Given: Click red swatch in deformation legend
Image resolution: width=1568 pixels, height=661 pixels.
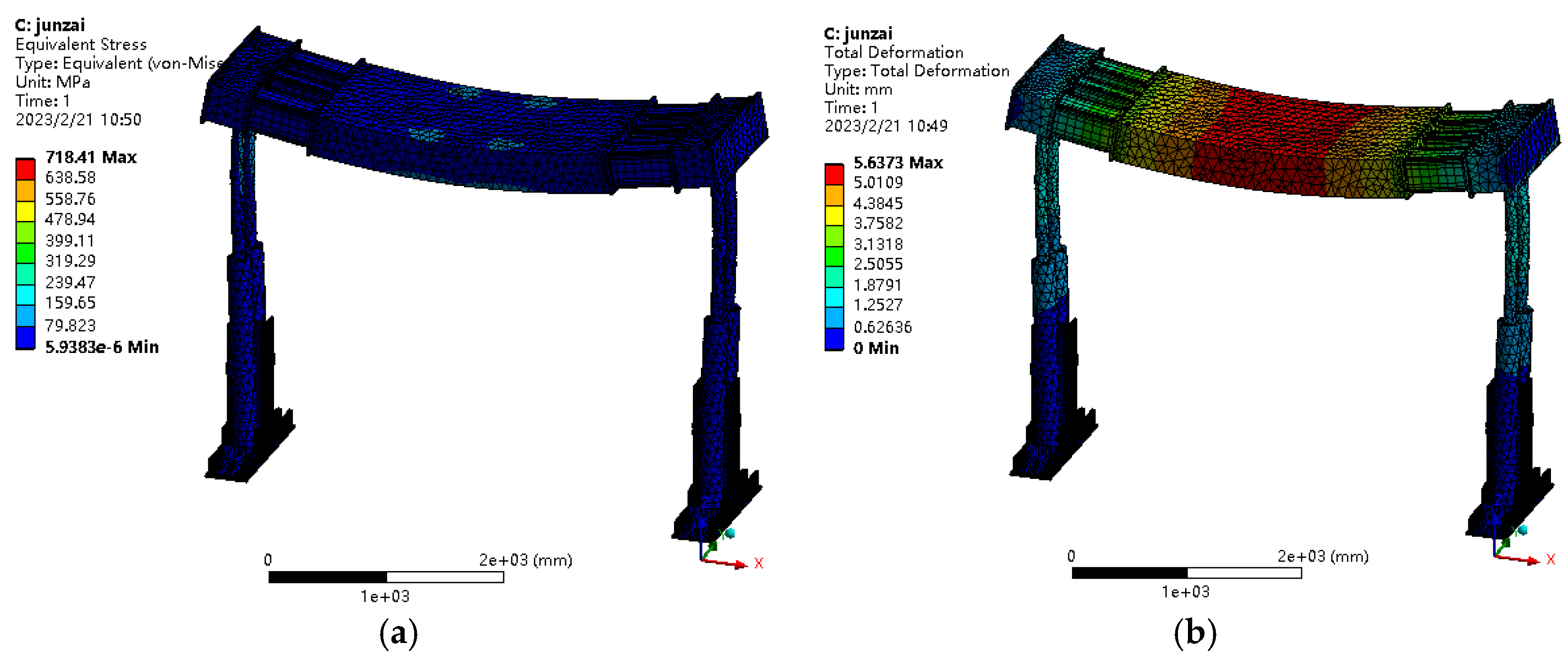Looking at the screenshot, I should 834,175.
